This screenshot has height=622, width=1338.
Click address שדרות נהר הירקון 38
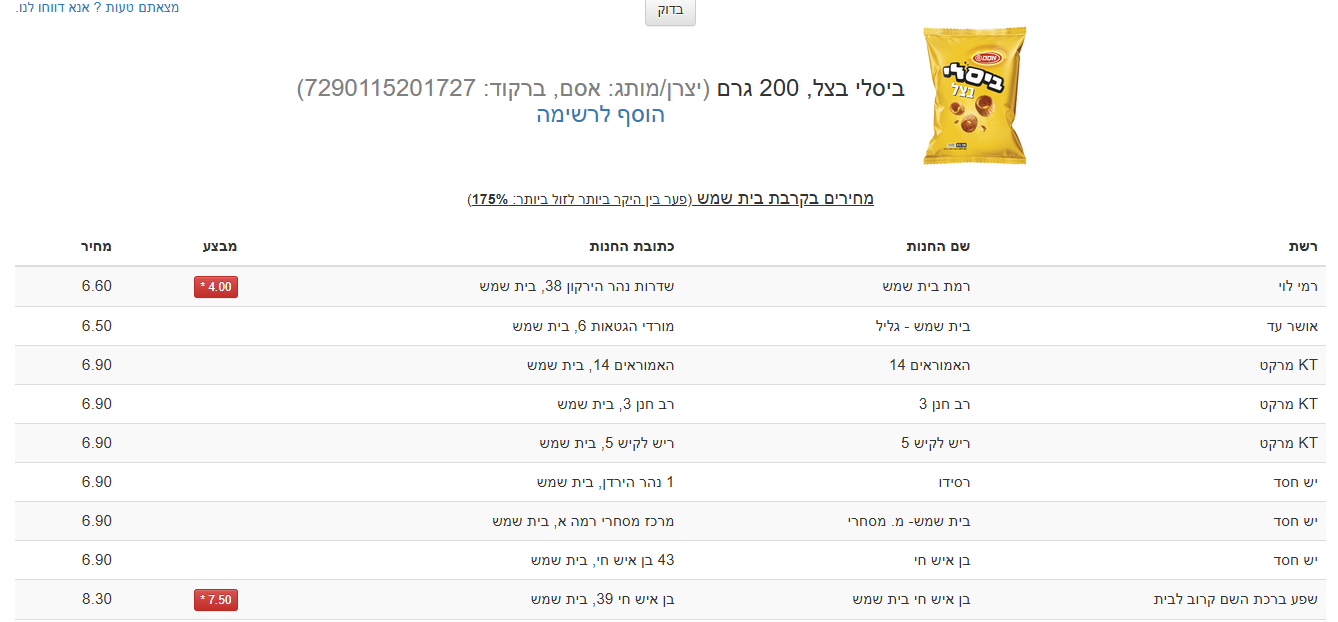pyautogui.click(x=577, y=287)
